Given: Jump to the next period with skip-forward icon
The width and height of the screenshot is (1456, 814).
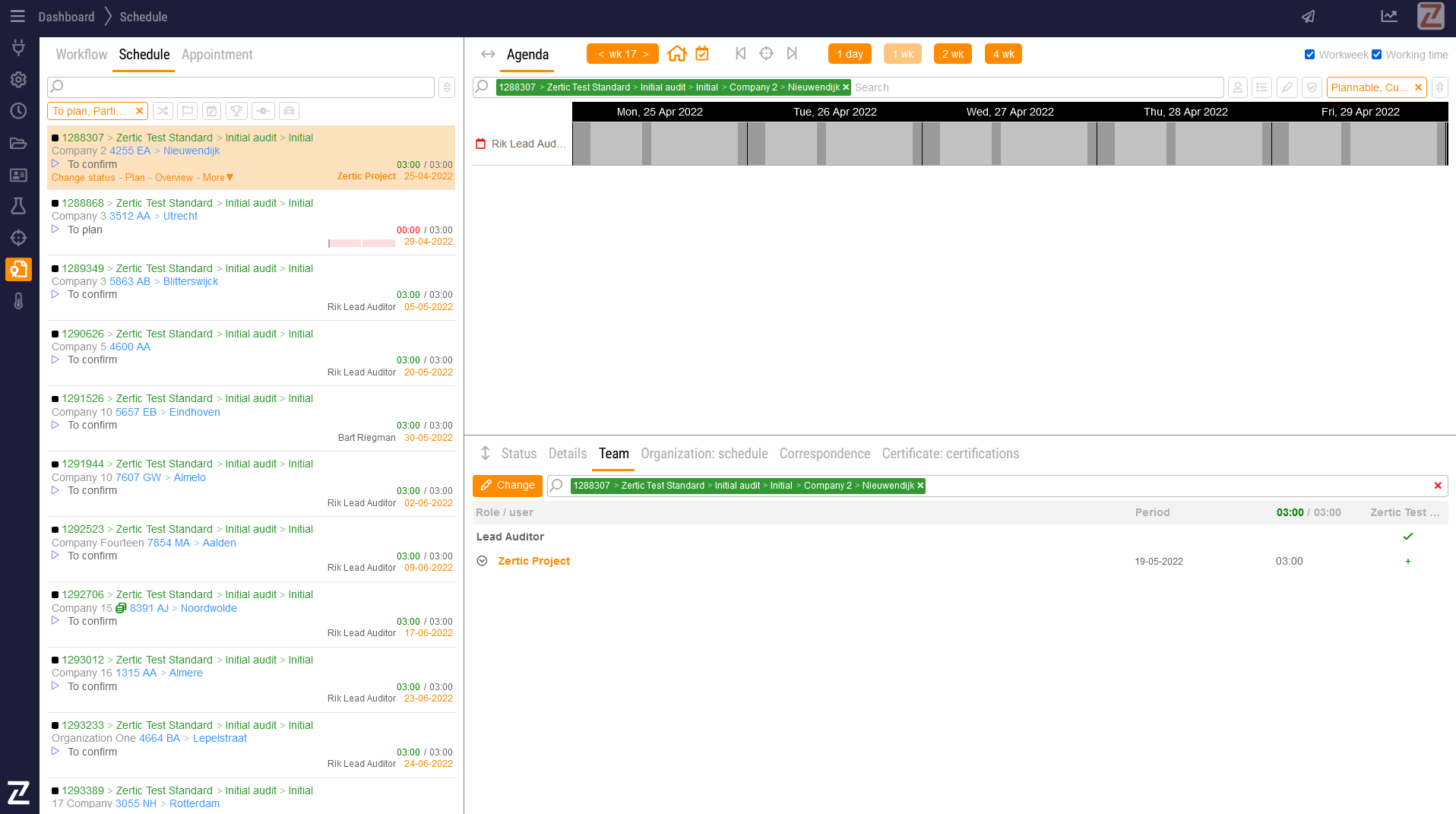Looking at the screenshot, I should [792, 53].
